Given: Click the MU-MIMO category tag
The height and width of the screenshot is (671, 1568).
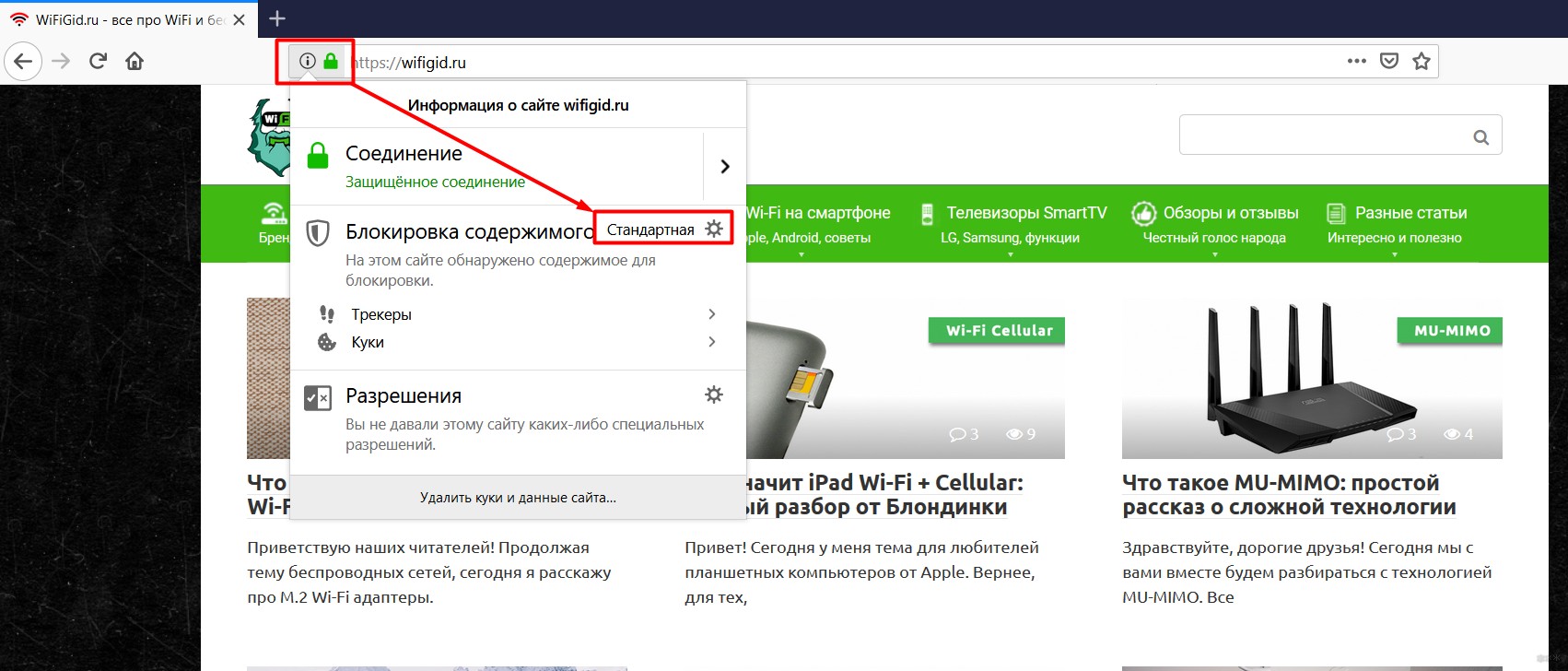Looking at the screenshot, I should click(1452, 330).
